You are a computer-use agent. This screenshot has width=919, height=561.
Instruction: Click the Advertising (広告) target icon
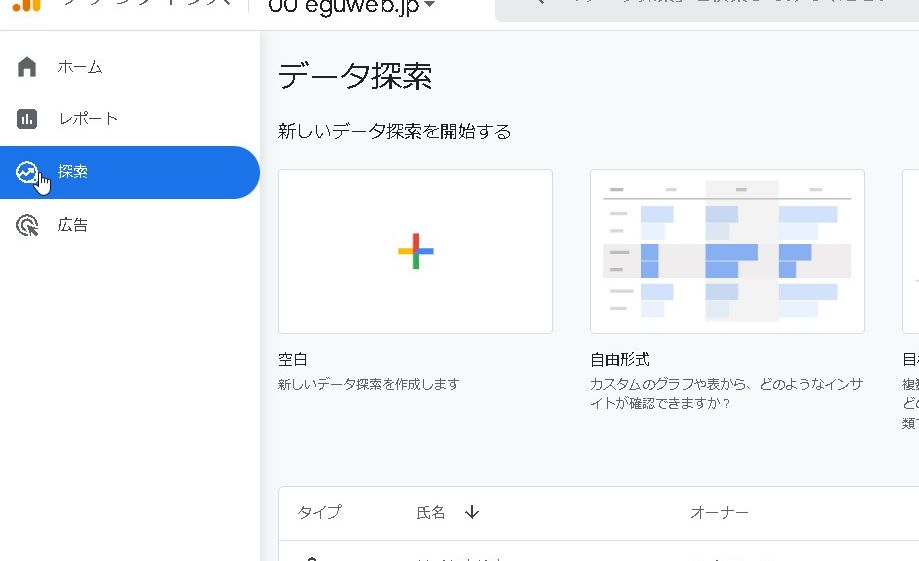(27, 226)
